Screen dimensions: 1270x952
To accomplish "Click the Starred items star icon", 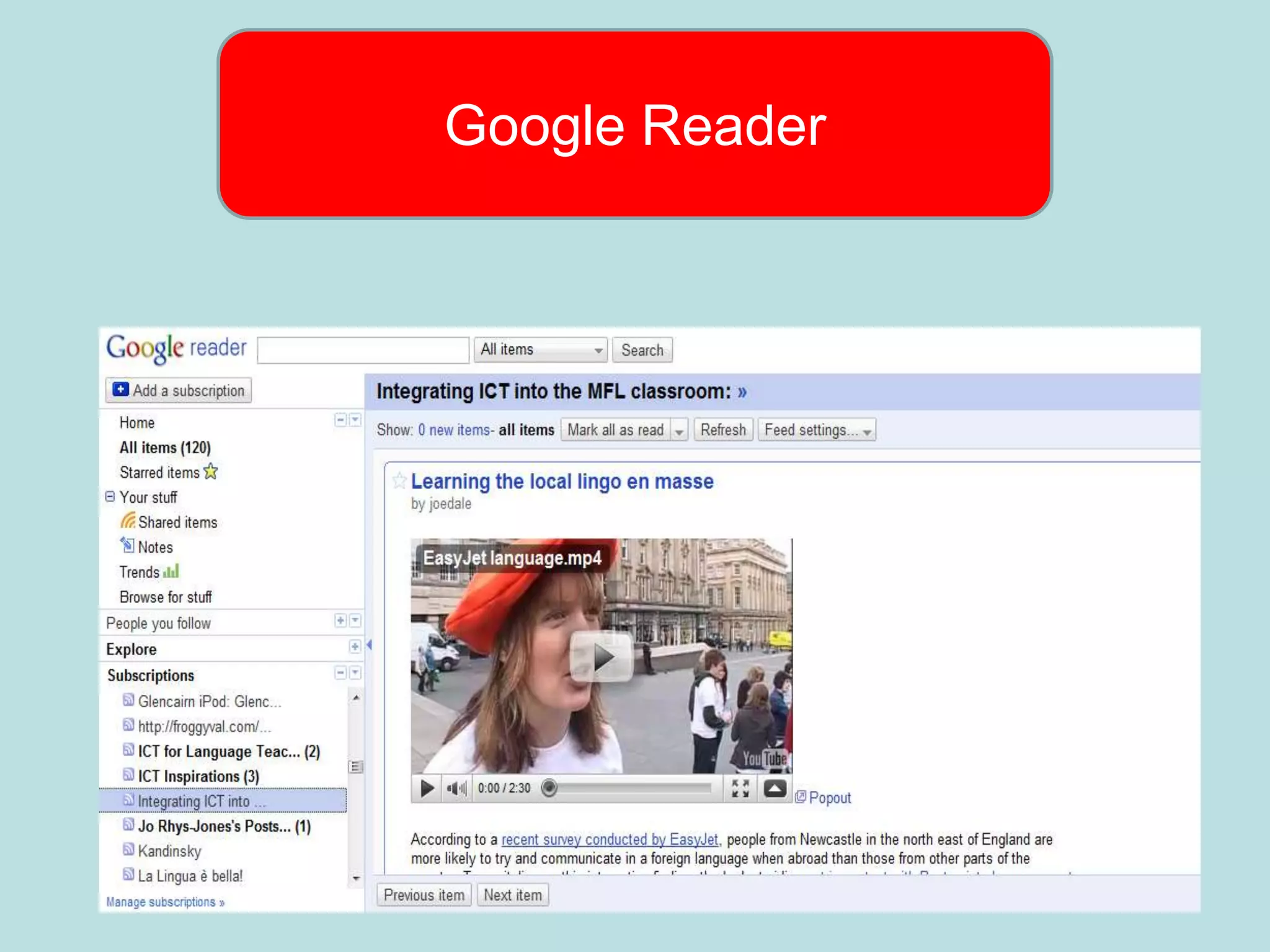I will tap(211, 471).
